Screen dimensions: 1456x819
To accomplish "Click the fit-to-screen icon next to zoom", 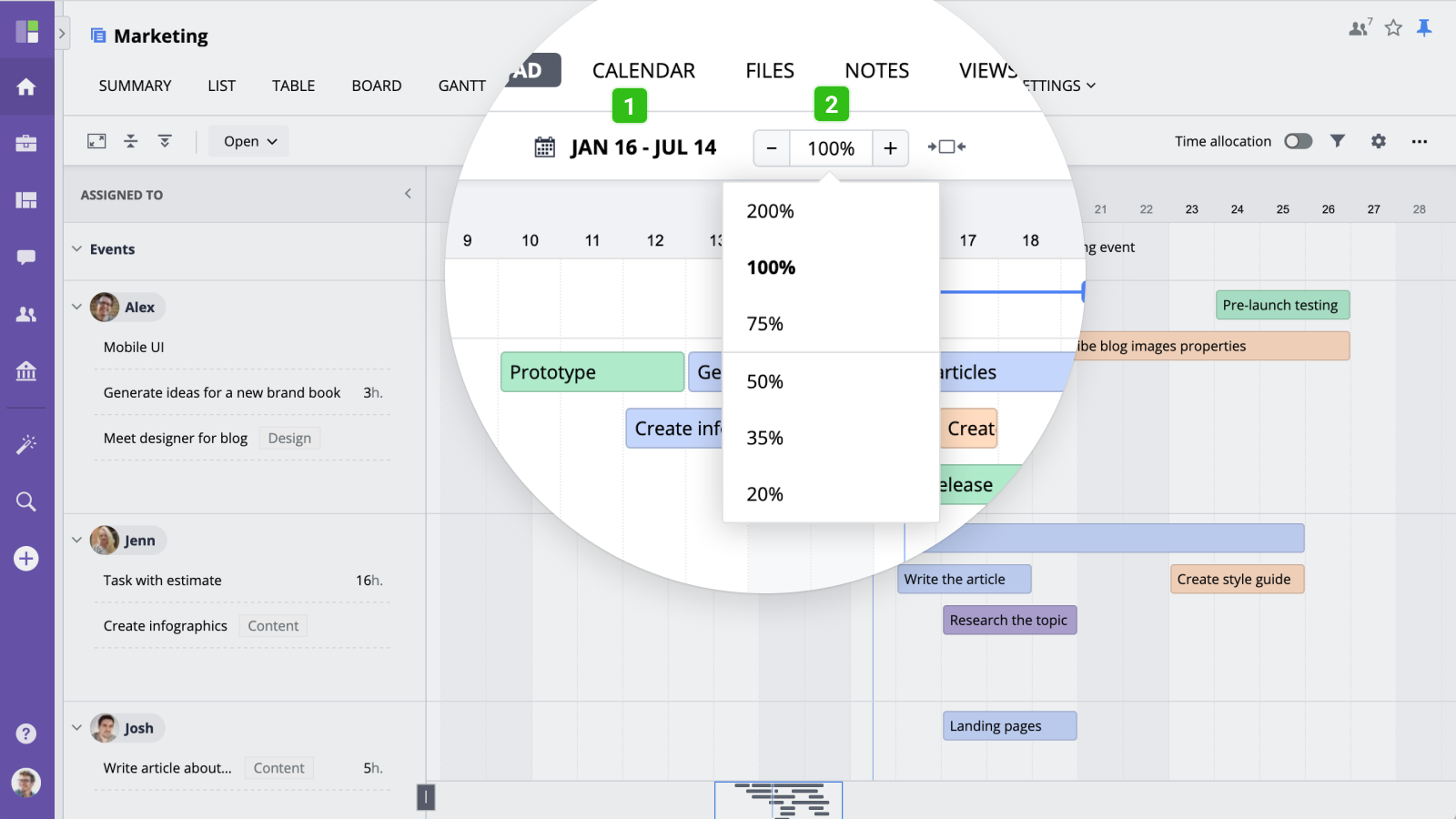I will click(946, 147).
